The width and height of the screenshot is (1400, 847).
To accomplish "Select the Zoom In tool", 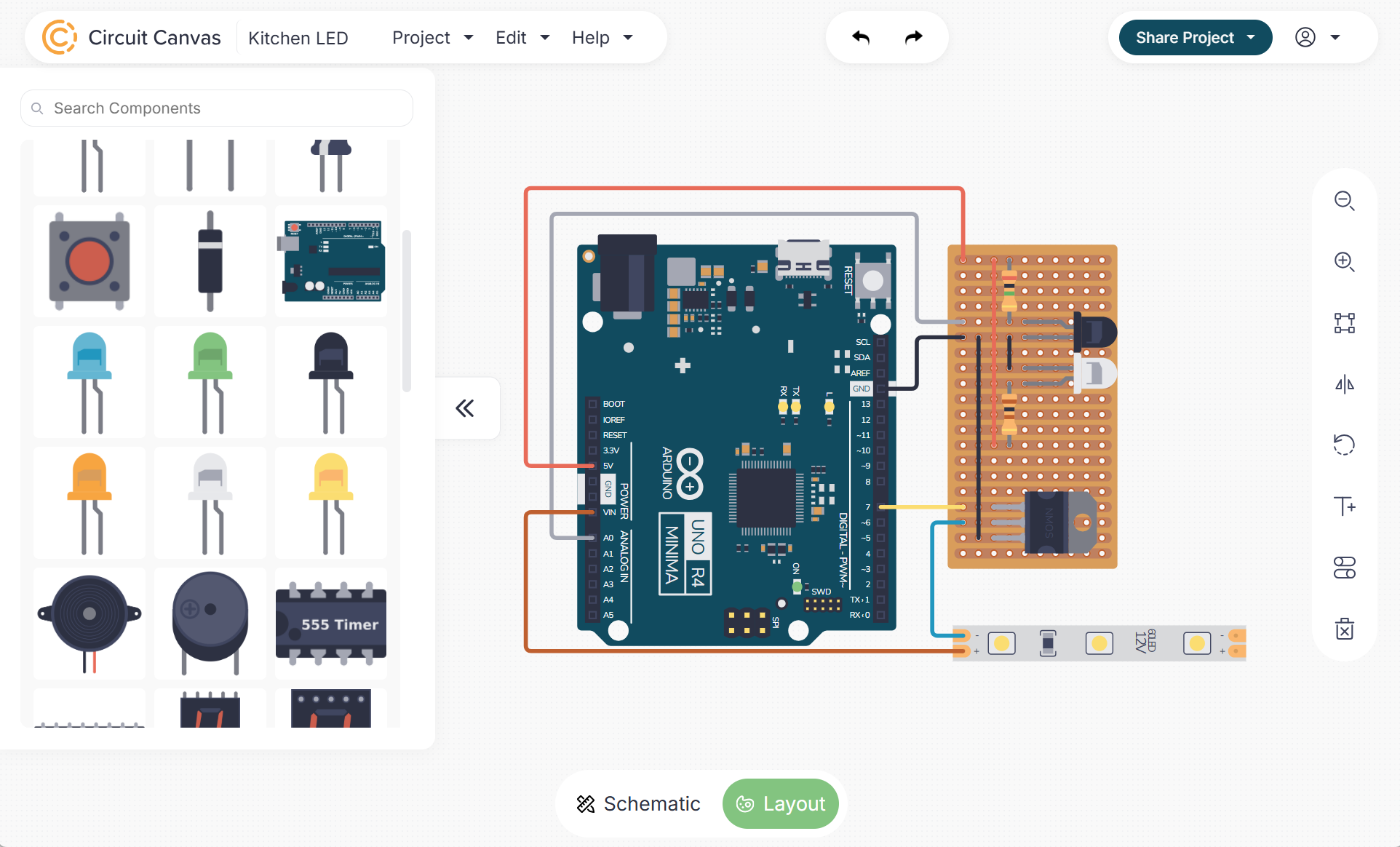I will [1345, 262].
